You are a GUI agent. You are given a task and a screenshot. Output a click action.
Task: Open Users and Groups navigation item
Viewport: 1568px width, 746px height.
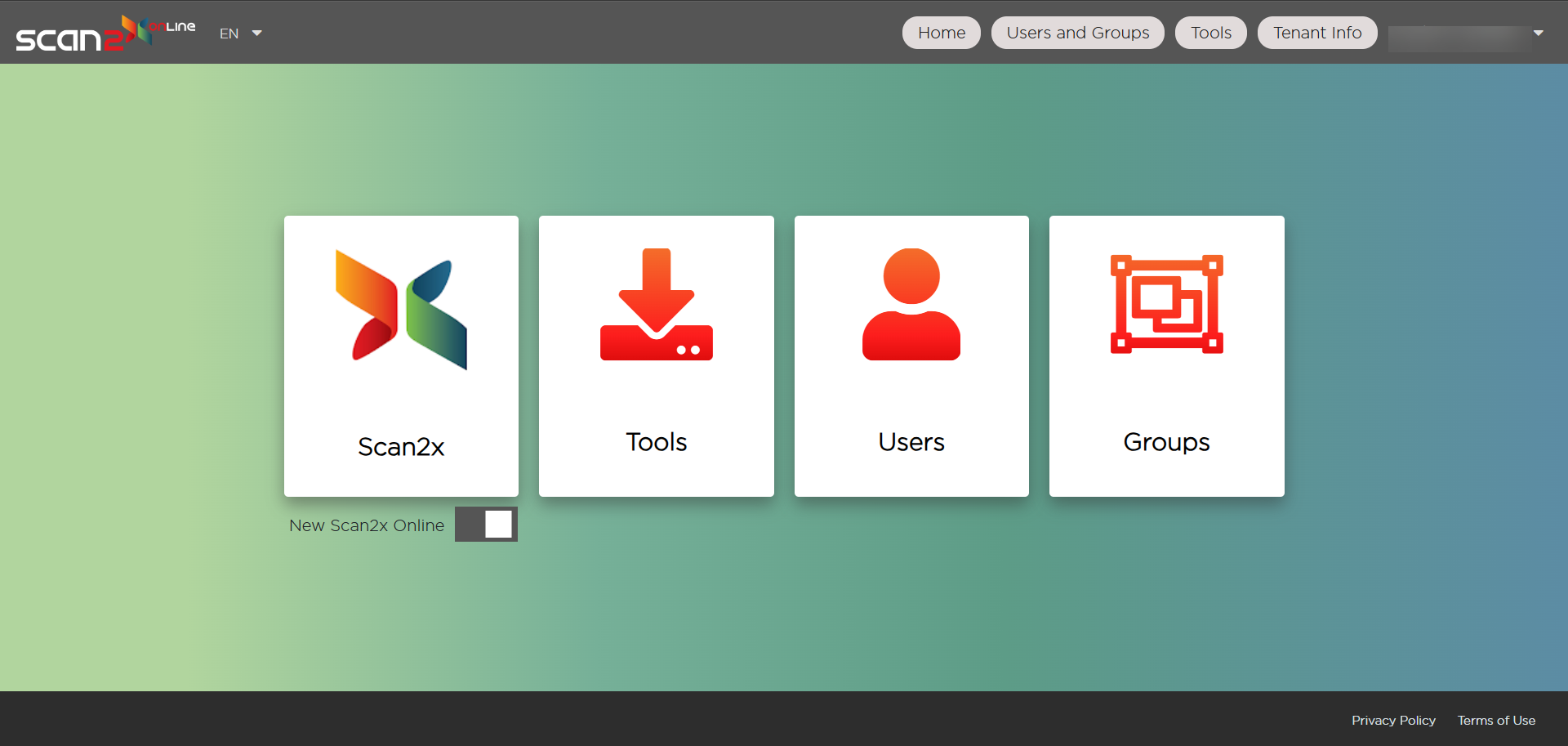(1077, 33)
